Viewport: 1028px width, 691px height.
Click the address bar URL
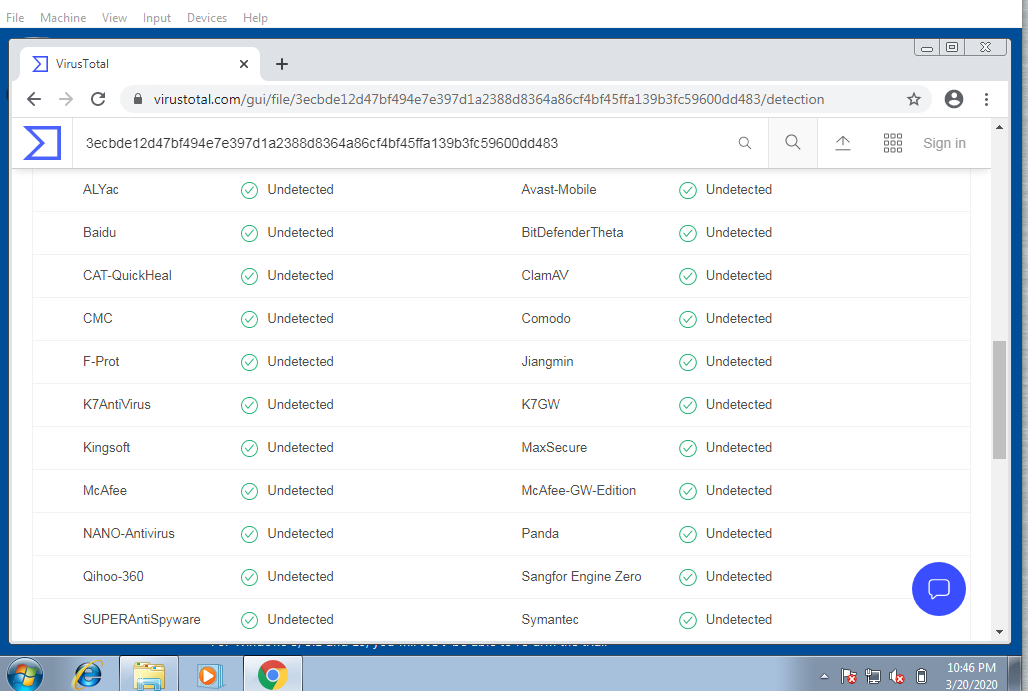pyautogui.click(x=488, y=99)
